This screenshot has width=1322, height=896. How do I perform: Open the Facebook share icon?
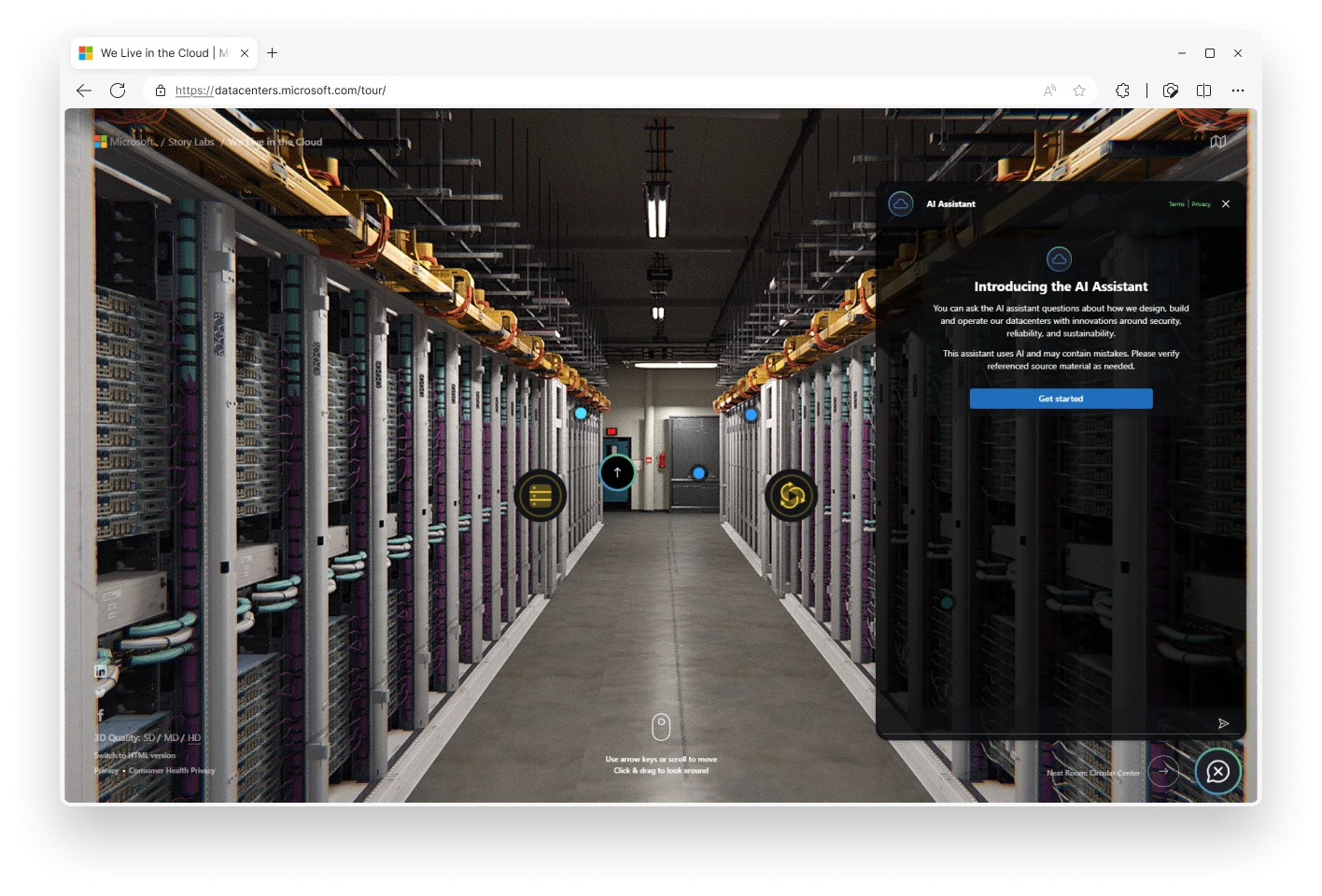(x=100, y=715)
